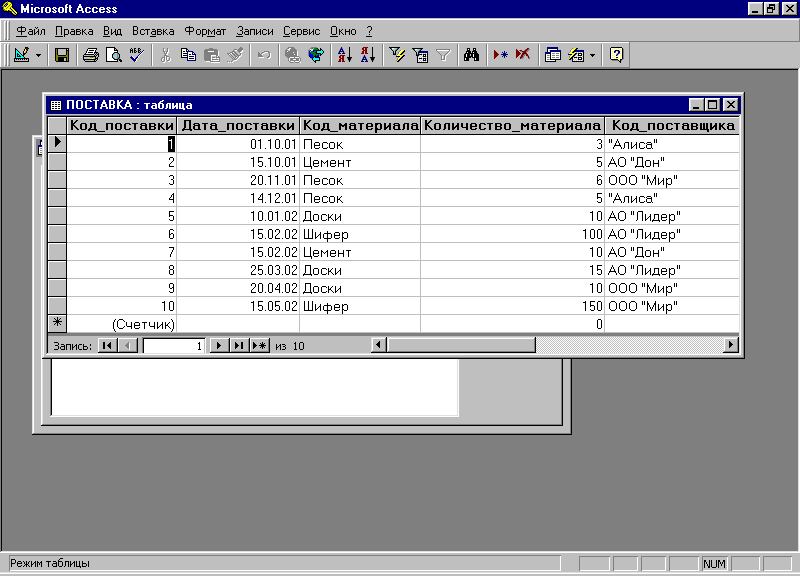Add new record toolbar icon
This screenshot has width=800, height=576.
click(x=501, y=55)
